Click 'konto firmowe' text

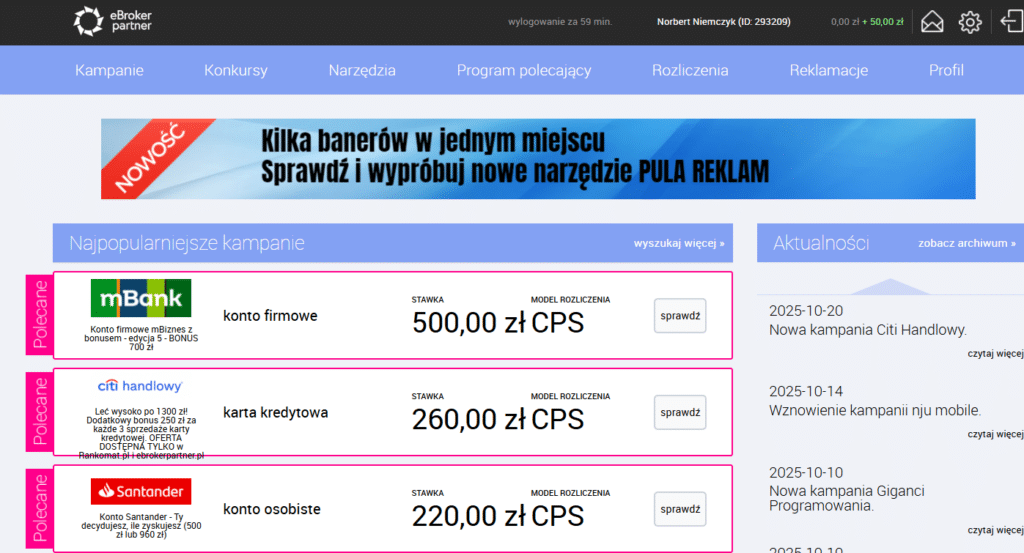tap(270, 316)
